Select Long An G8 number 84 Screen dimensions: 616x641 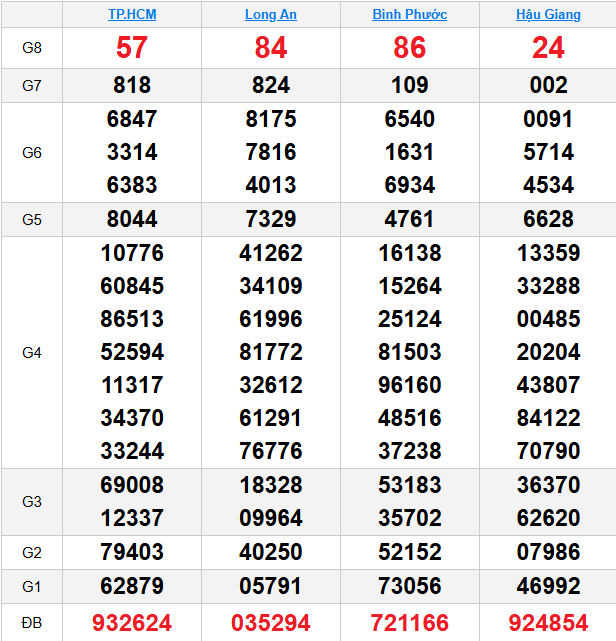coord(271,47)
